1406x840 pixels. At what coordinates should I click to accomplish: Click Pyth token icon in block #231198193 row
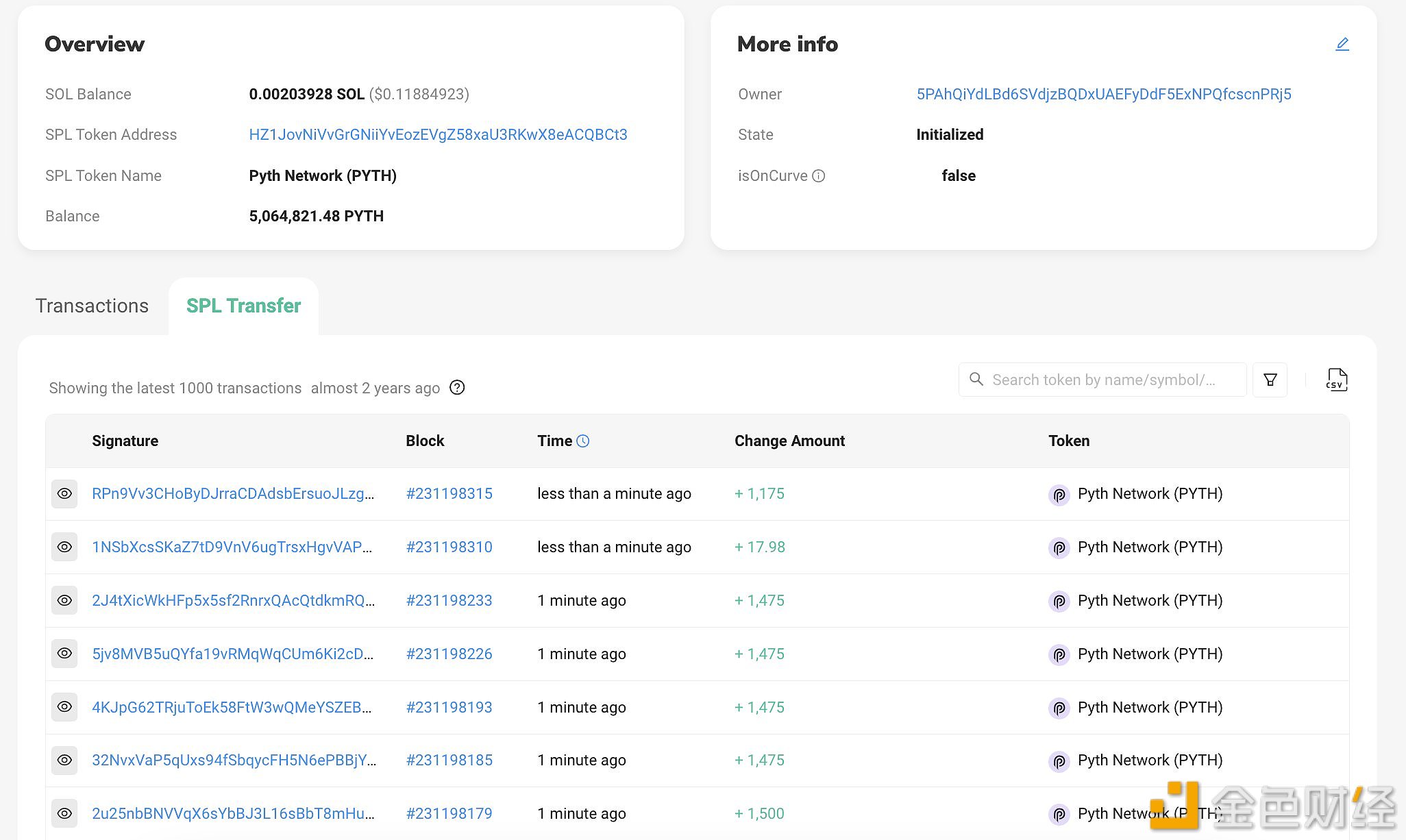[x=1059, y=708]
